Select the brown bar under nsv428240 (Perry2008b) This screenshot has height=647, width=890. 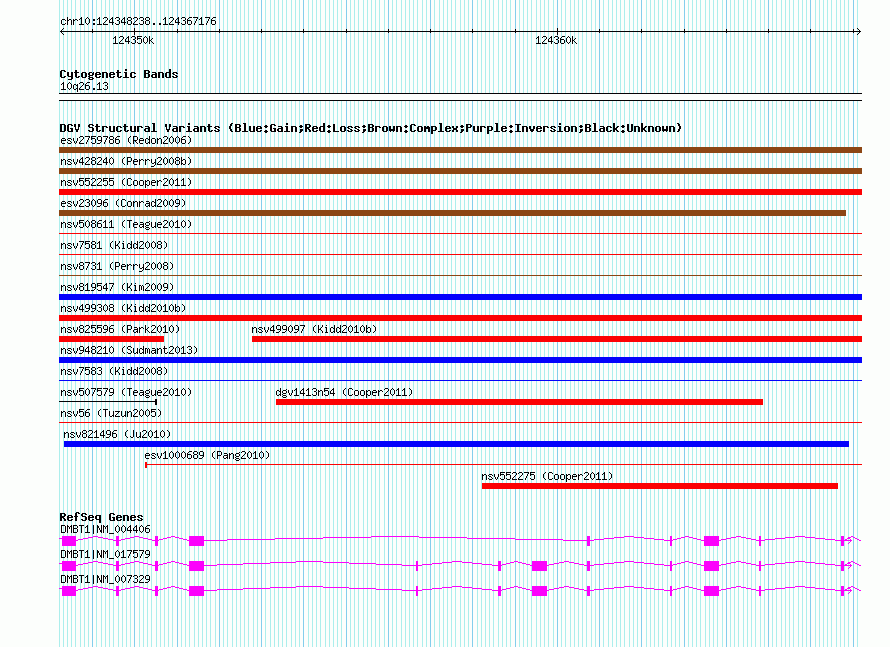coord(460,171)
